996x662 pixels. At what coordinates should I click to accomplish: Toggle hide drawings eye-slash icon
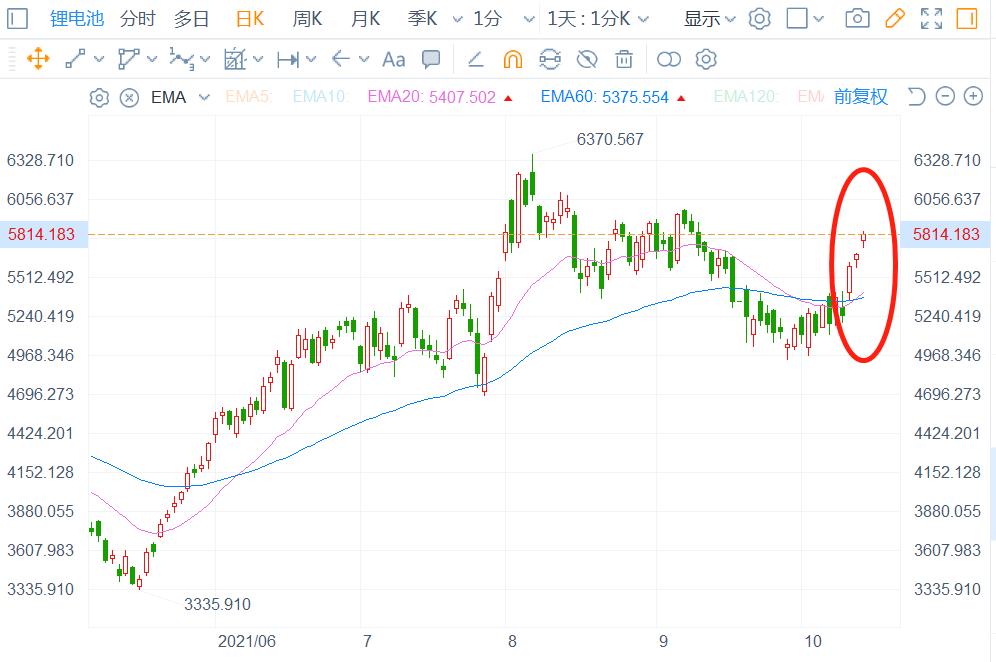click(x=587, y=59)
